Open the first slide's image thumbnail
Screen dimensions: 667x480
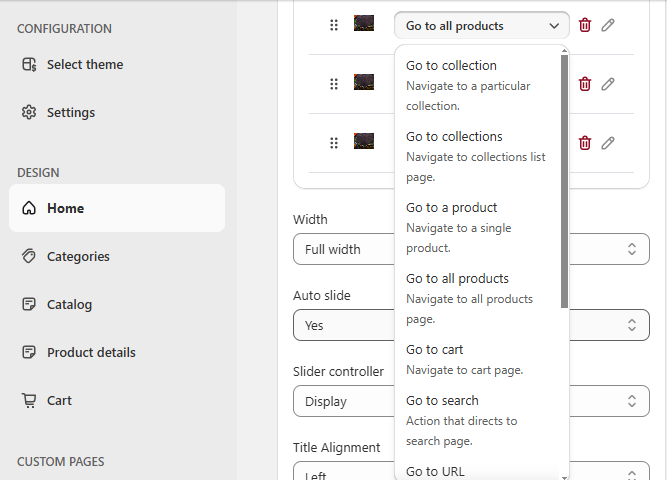click(364, 23)
